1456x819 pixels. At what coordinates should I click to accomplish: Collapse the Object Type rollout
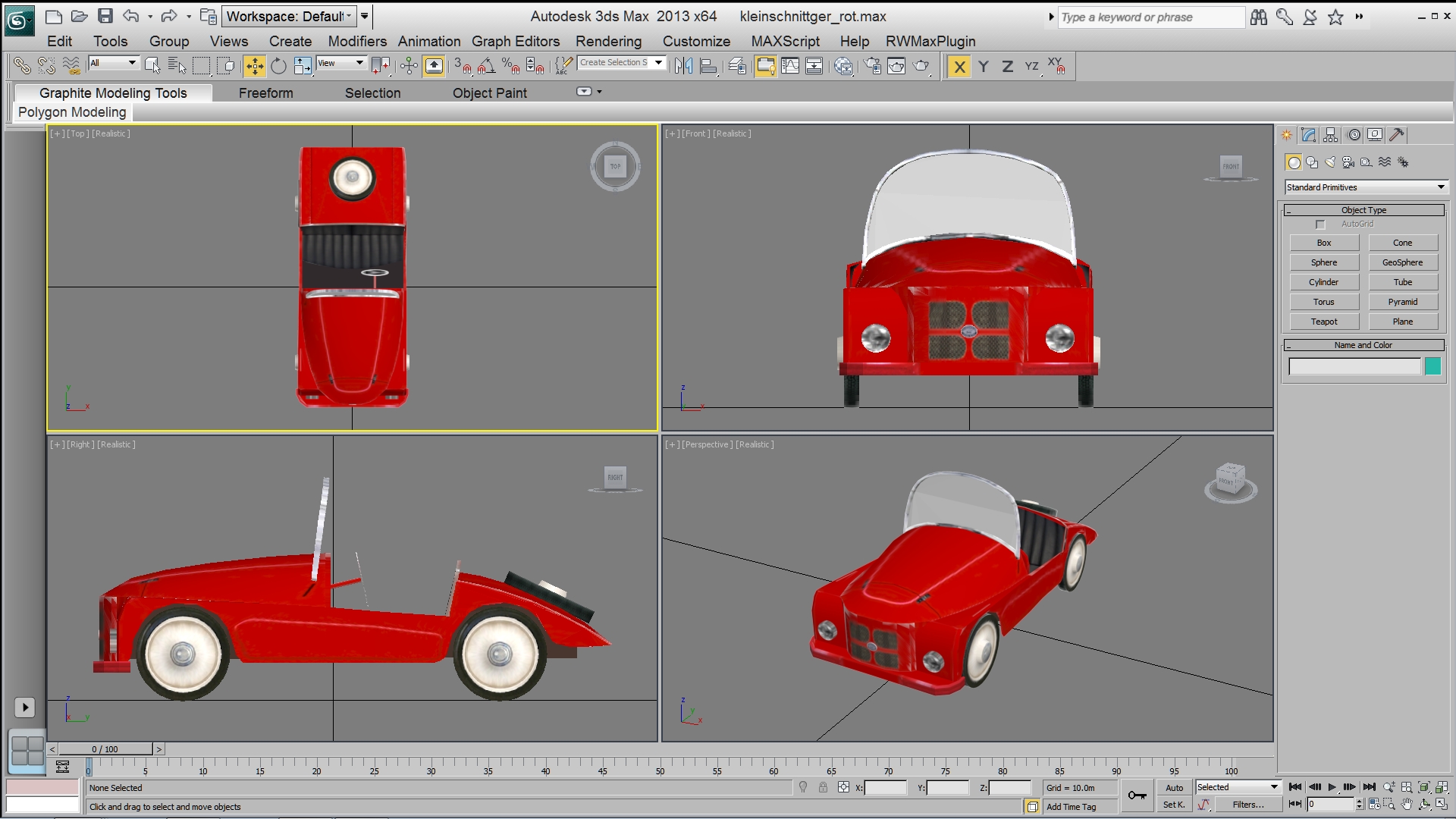(x=1363, y=210)
